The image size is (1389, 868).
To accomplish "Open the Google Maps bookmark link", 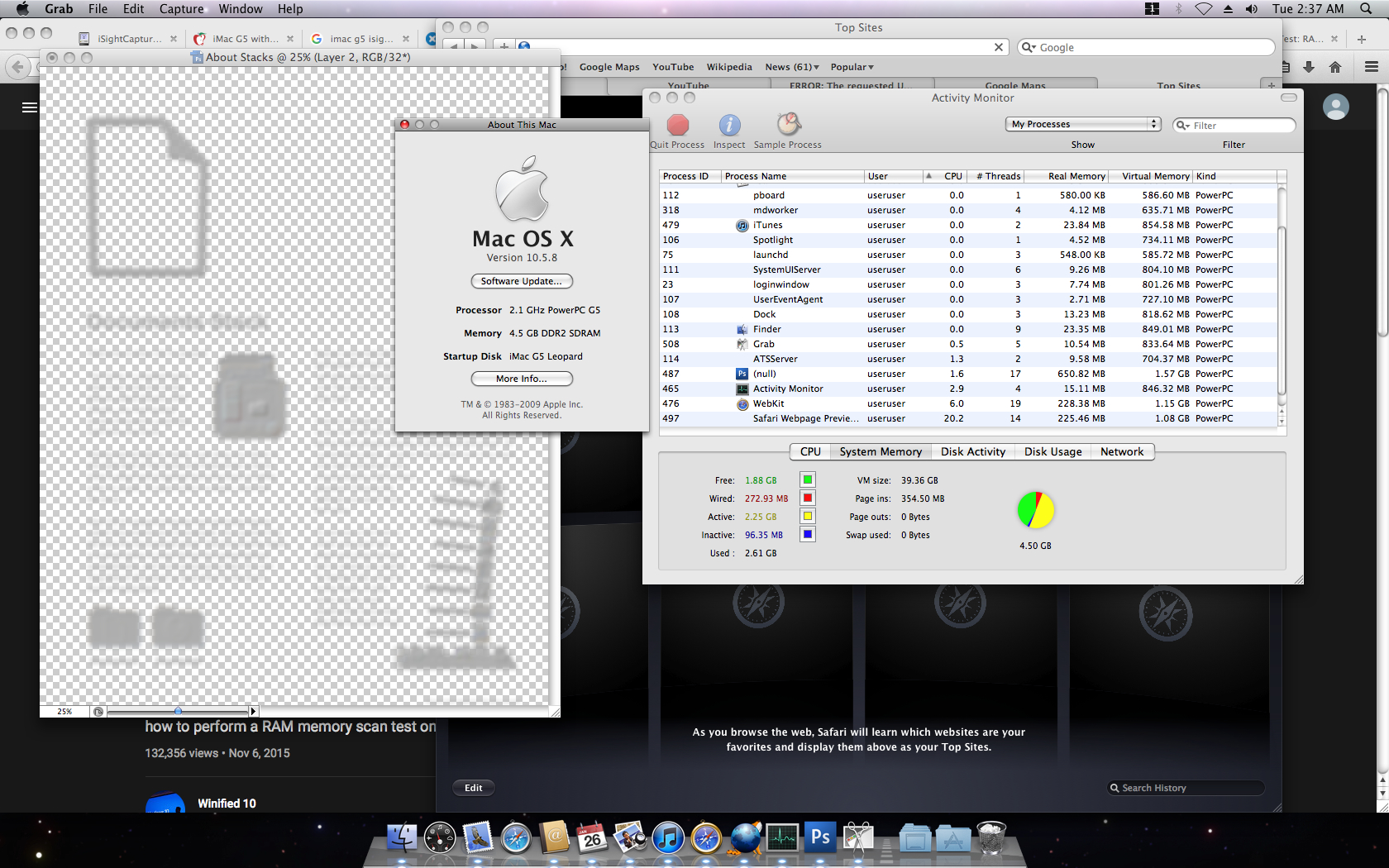I will [609, 67].
